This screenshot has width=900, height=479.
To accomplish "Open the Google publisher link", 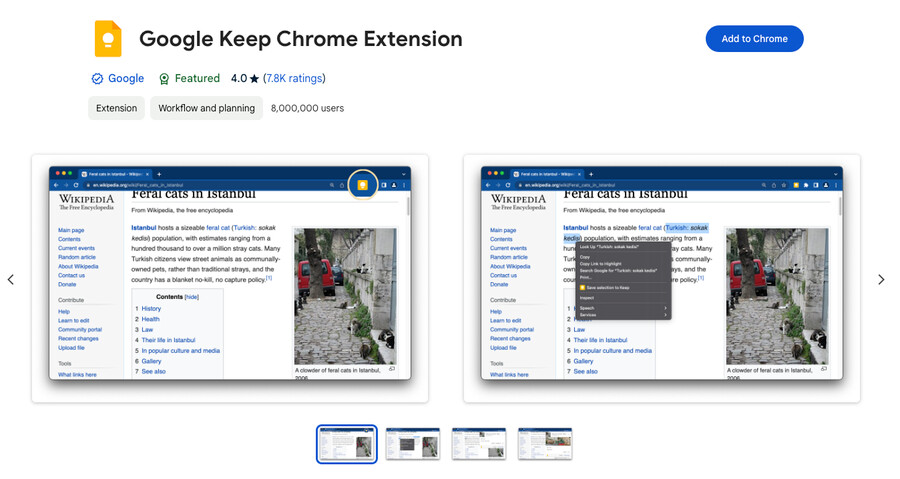I will [x=126, y=79].
